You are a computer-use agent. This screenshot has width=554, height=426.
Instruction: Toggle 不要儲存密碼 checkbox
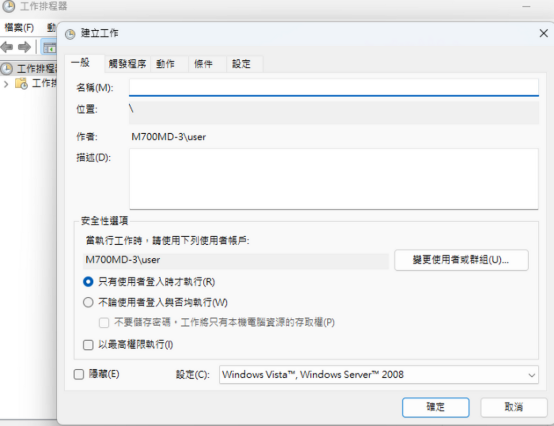coord(104,323)
